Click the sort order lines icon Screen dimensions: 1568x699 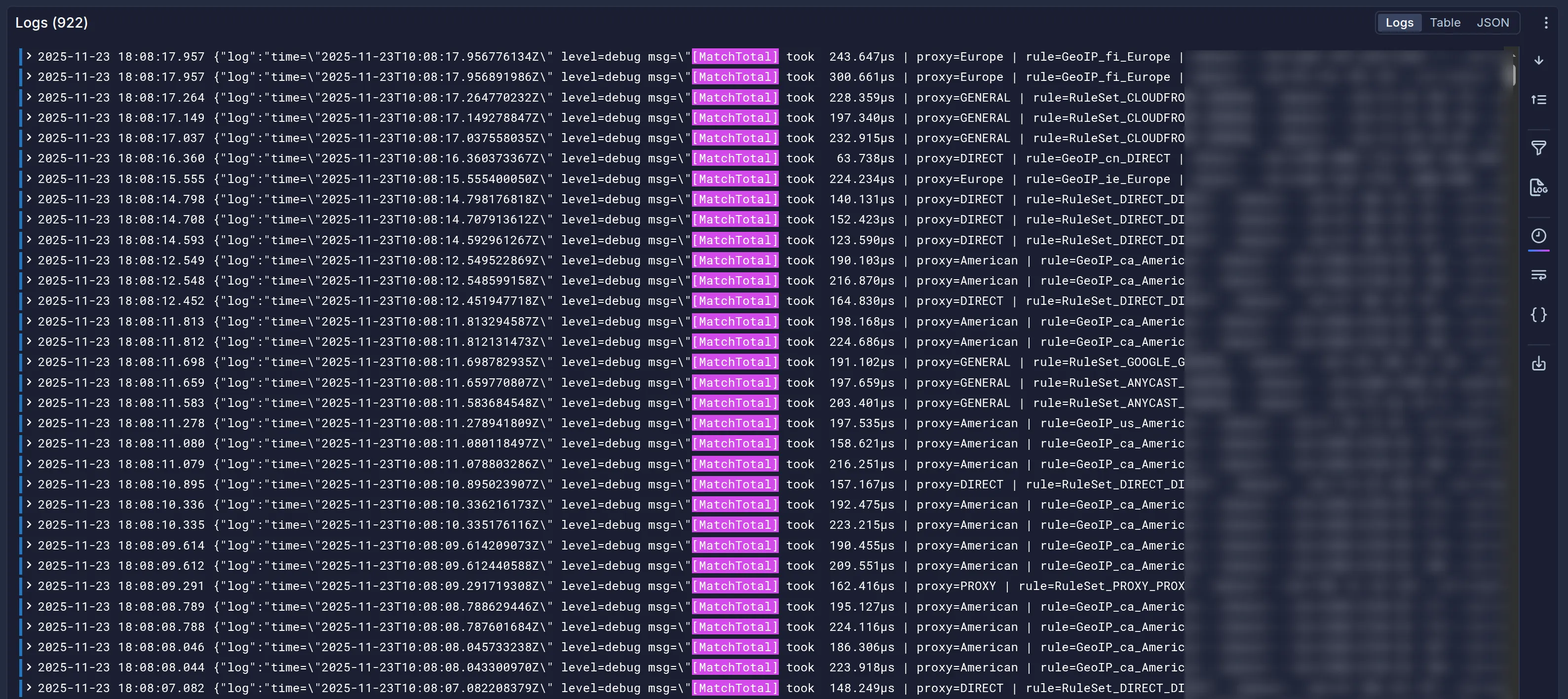click(1538, 99)
